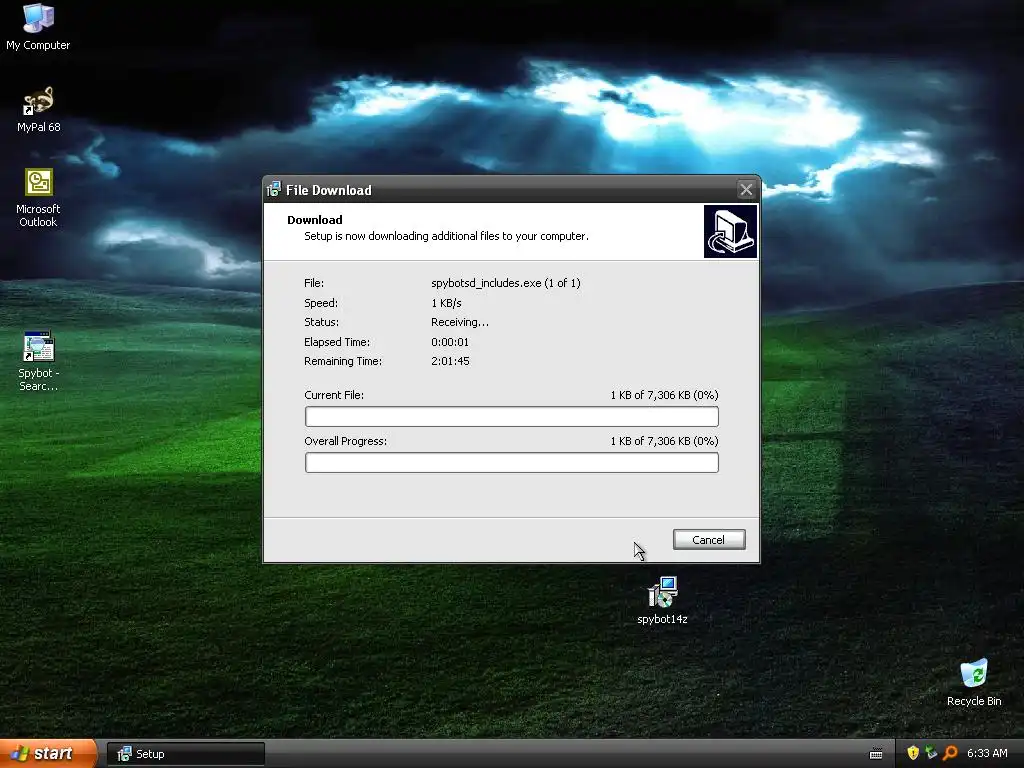Click the Remaining Time: label
The width and height of the screenshot is (1024, 768).
click(x=343, y=361)
